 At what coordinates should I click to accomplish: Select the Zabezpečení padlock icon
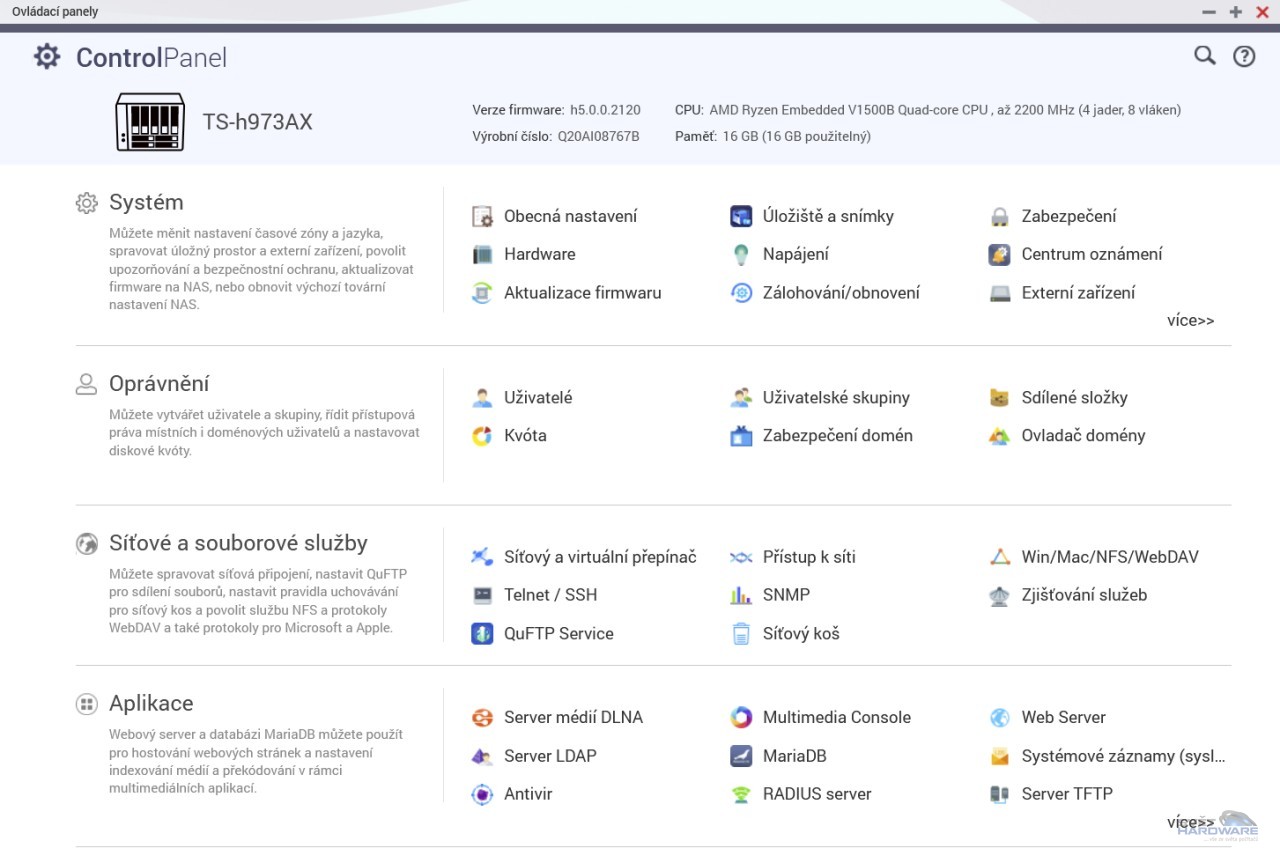(x=999, y=217)
